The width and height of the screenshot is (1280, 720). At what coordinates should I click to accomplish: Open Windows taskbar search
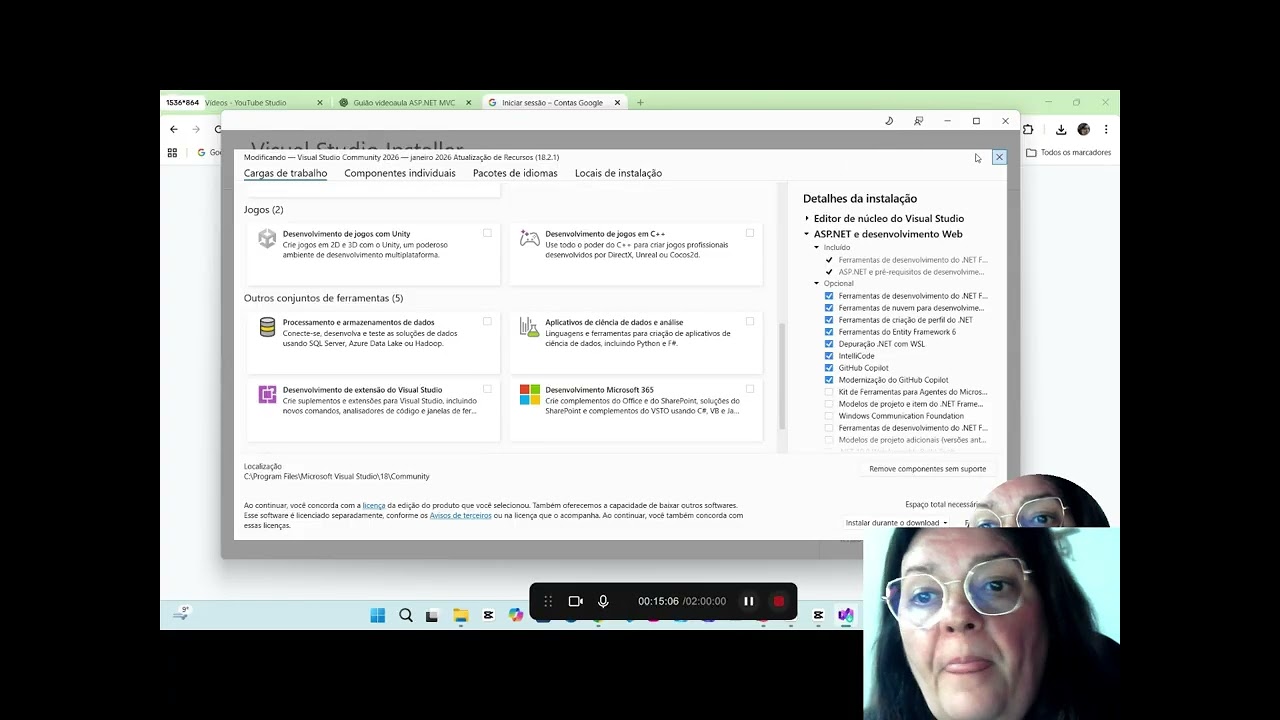point(405,615)
